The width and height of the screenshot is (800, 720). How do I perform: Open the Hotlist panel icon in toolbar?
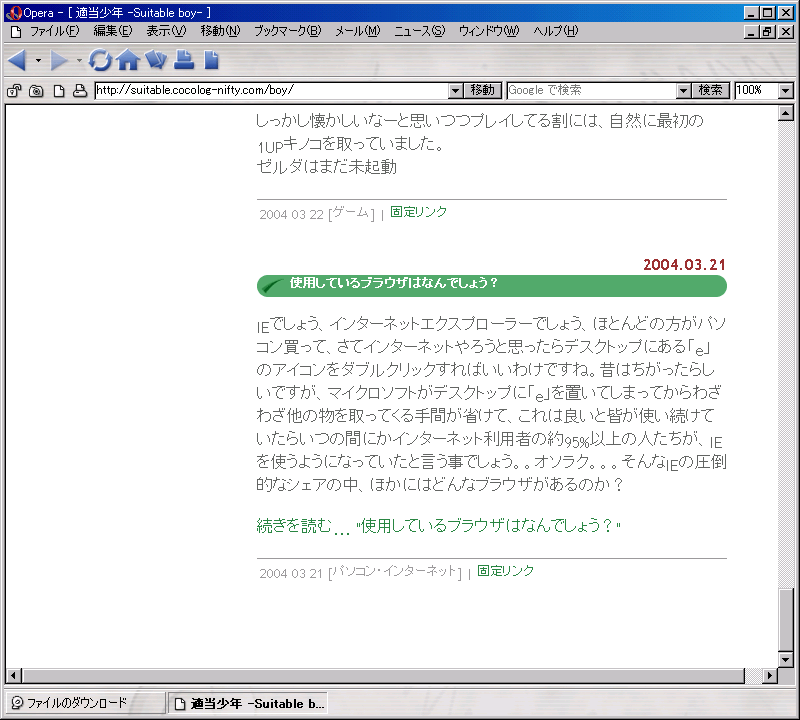coord(156,60)
